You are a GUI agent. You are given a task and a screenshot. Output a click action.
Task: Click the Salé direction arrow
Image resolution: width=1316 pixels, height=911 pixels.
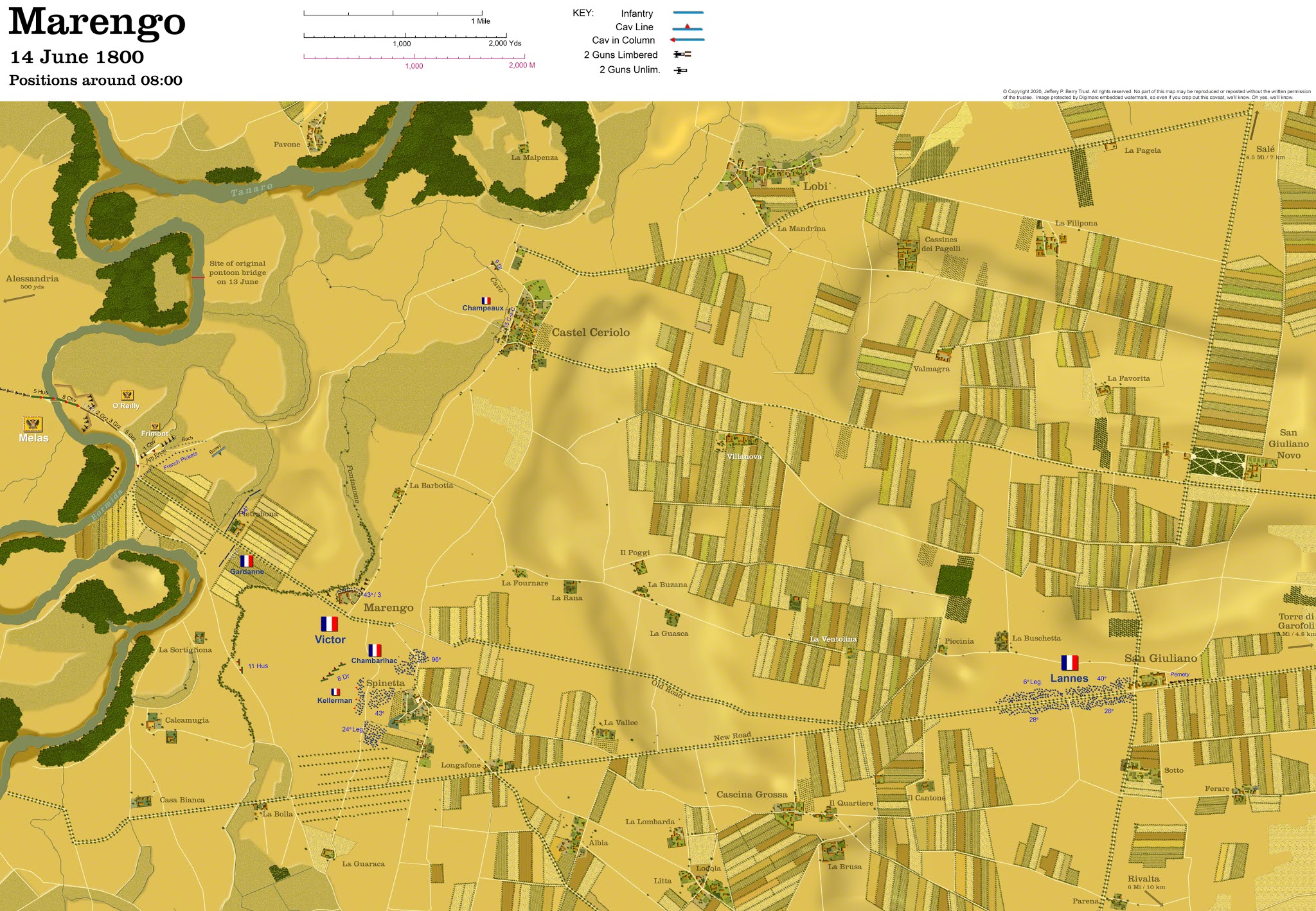tap(1253, 125)
